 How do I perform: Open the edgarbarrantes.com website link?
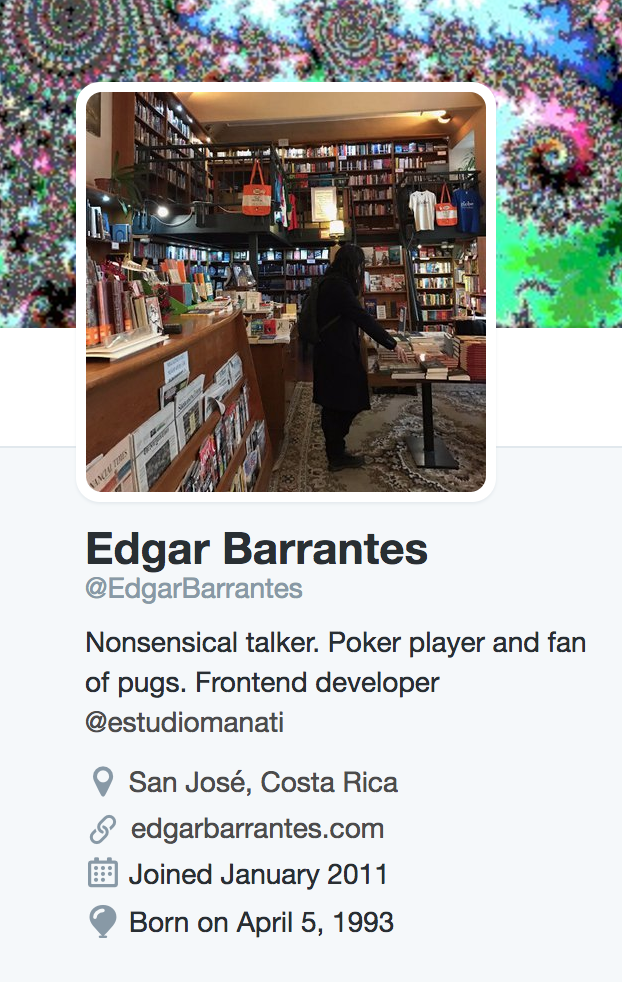pos(257,829)
